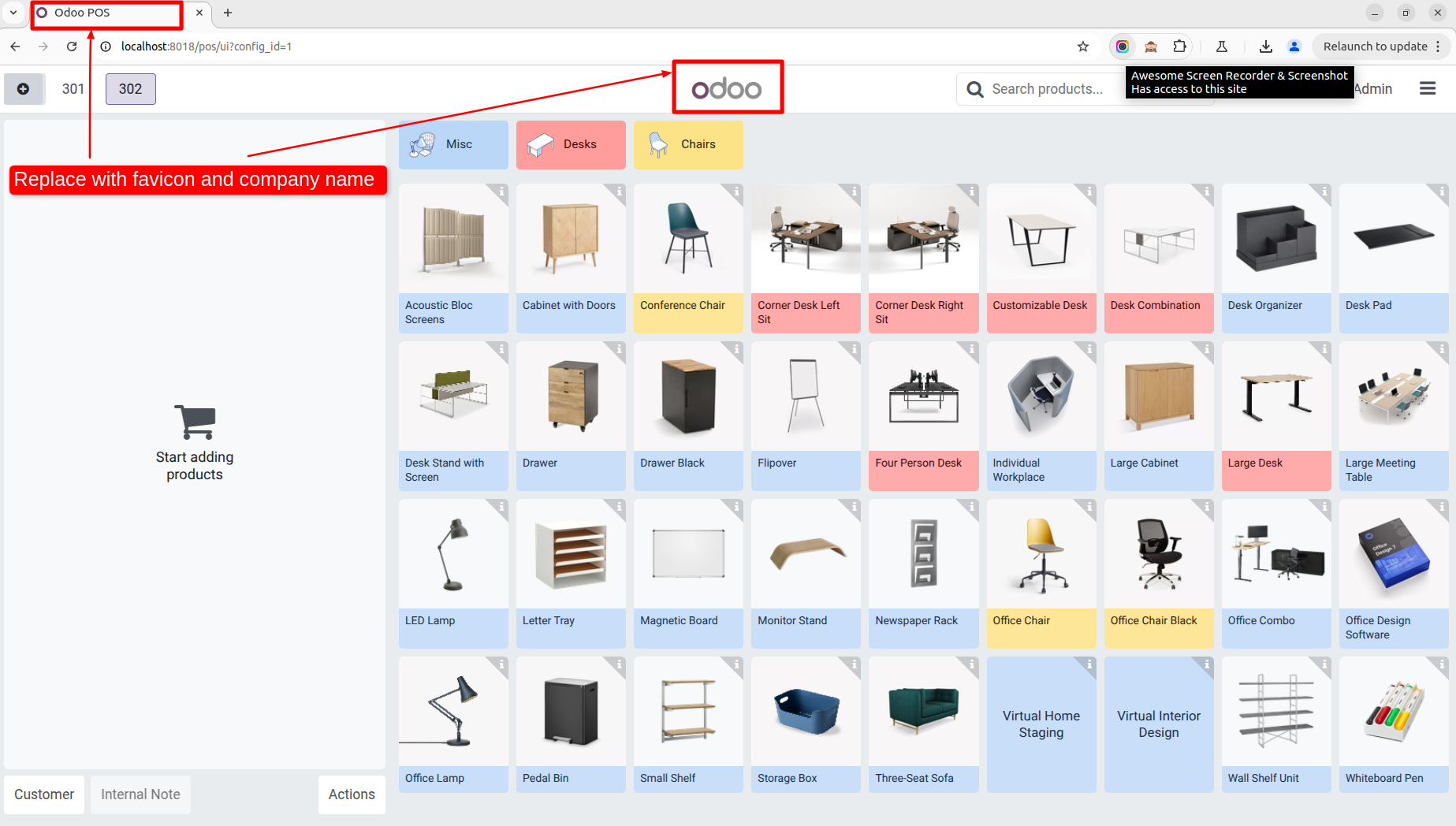
Task: Close the Odoo POS browser tab
Action: (x=199, y=13)
